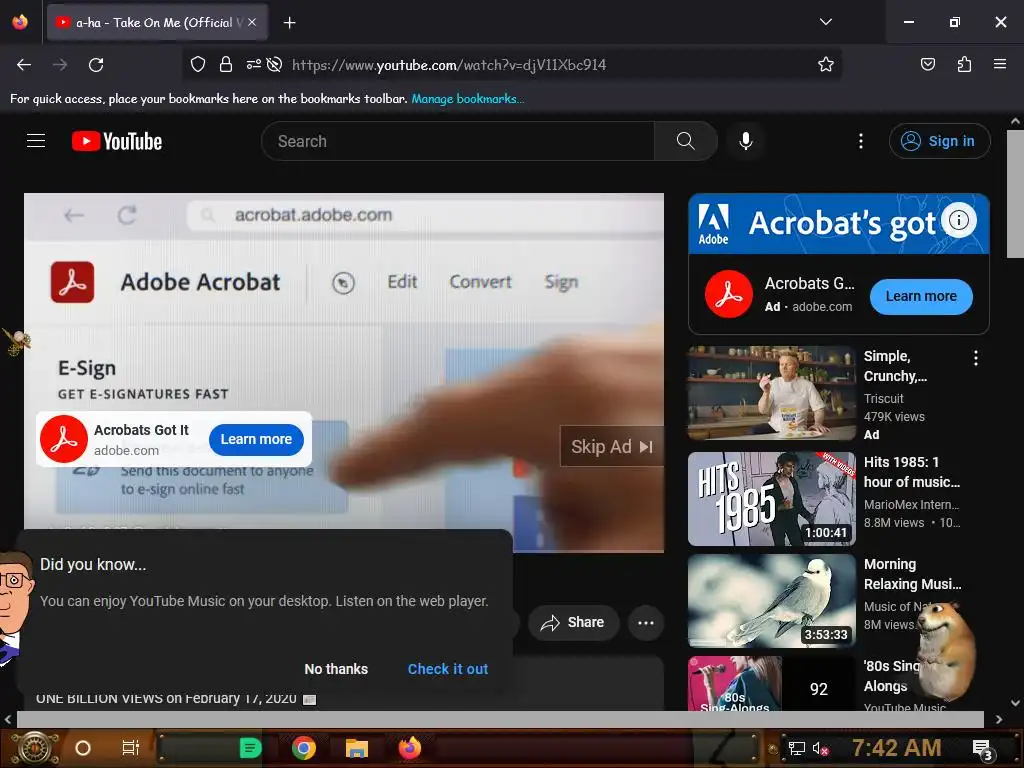The width and height of the screenshot is (1024, 768).
Task: Open the Pocket save icon
Action: pos(927,65)
